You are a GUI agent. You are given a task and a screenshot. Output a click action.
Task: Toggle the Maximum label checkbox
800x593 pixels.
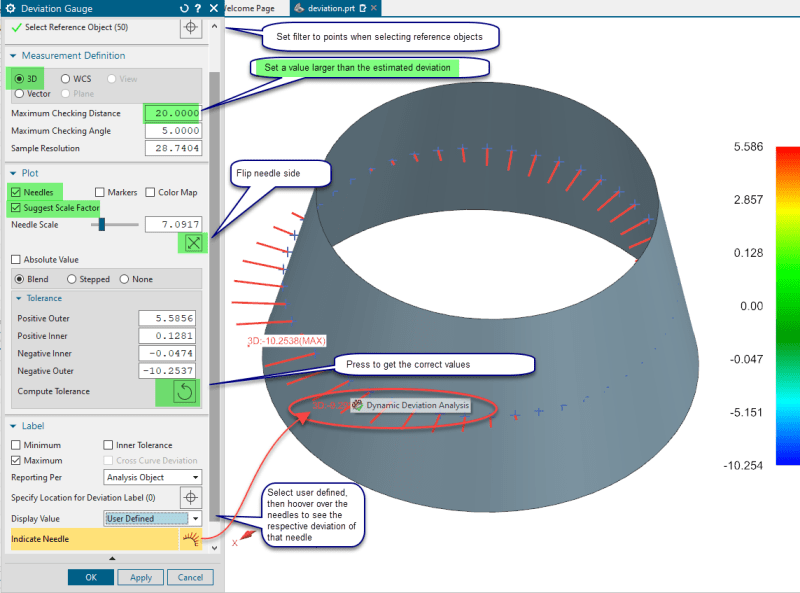(16, 460)
